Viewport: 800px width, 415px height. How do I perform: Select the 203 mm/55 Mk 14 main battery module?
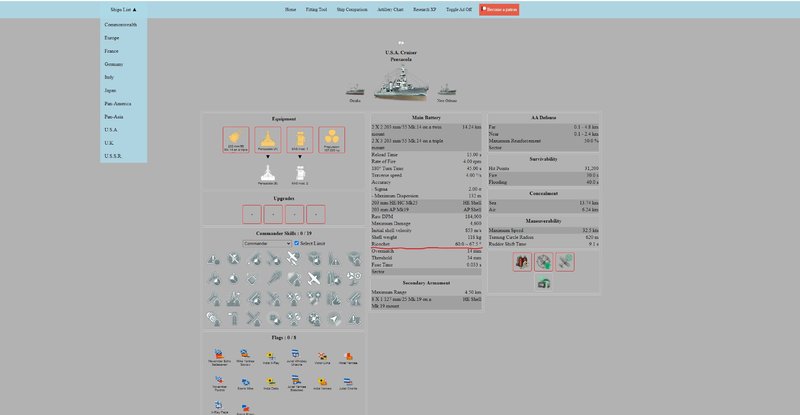[236, 140]
